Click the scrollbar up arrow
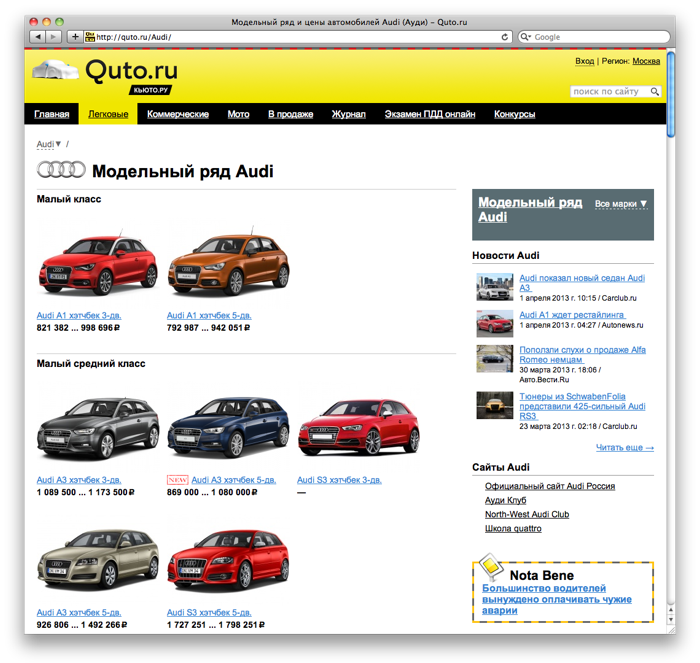The height and width of the screenshot is (663, 700). 671,609
